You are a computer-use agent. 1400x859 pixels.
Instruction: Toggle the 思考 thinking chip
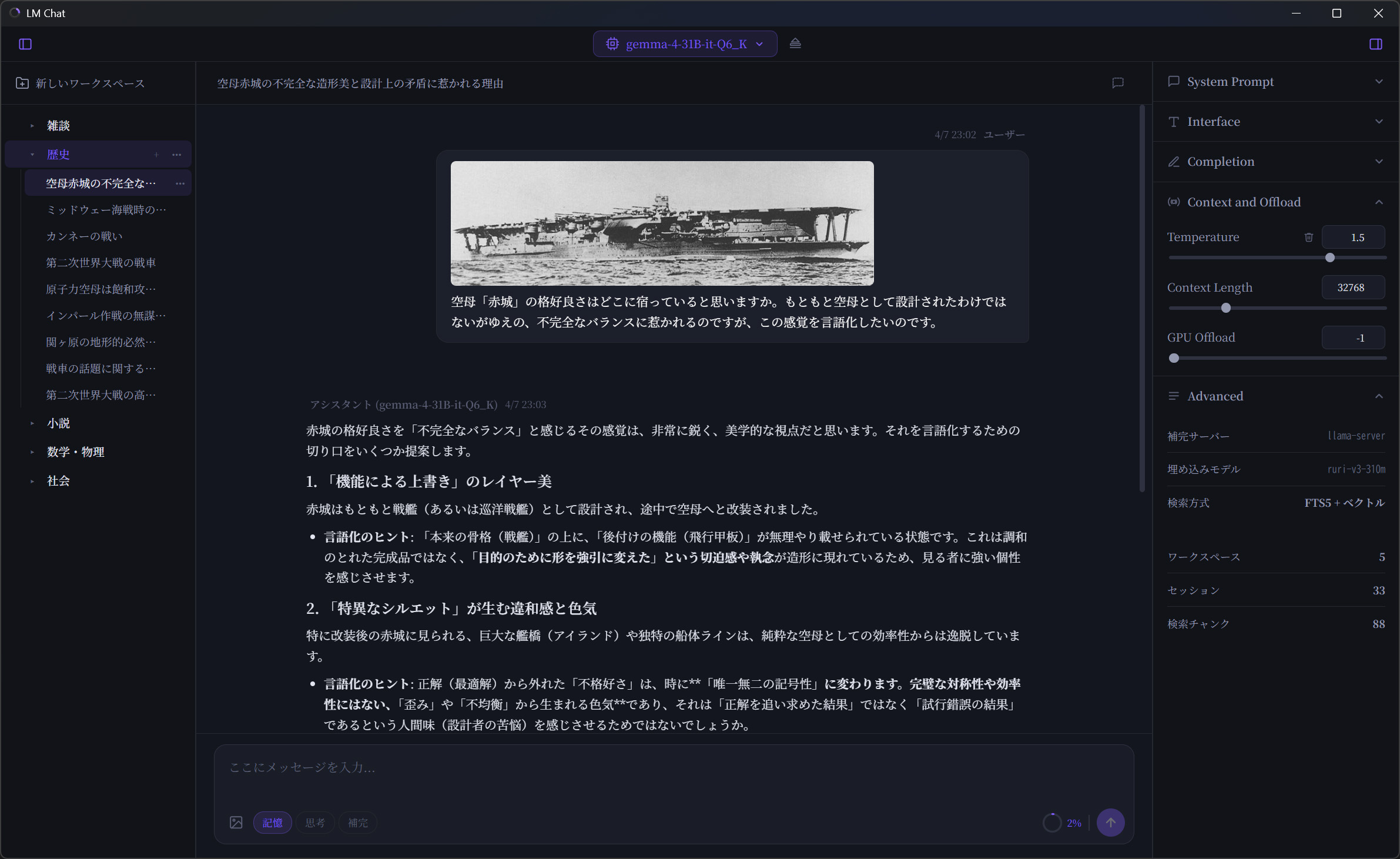(x=315, y=823)
